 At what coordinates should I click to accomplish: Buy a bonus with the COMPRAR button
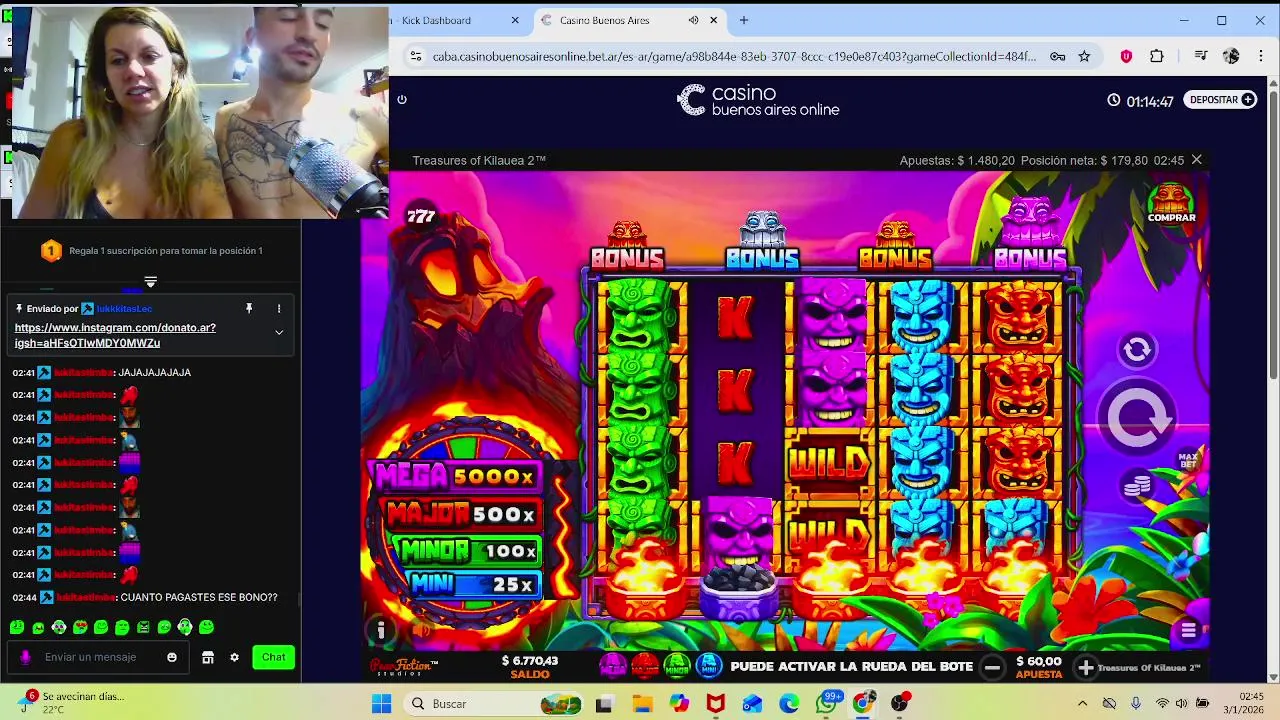click(1171, 203)
